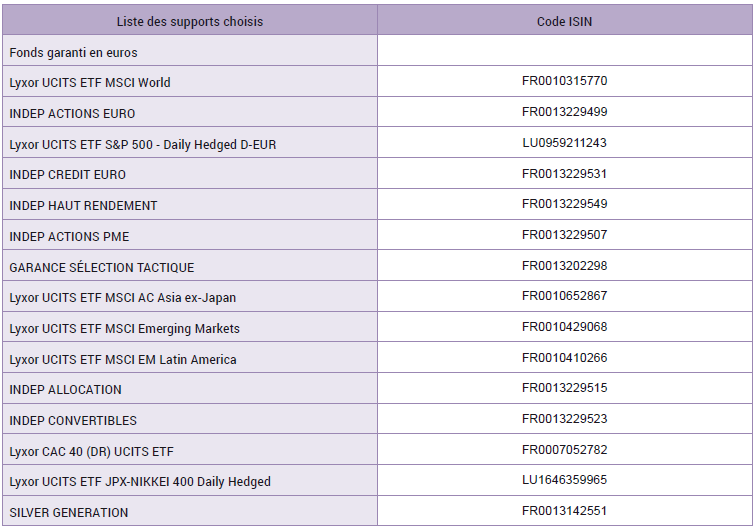
Task: Click the INDEP HAUT RENDEMENT row
Action: [x=83, y=206]
